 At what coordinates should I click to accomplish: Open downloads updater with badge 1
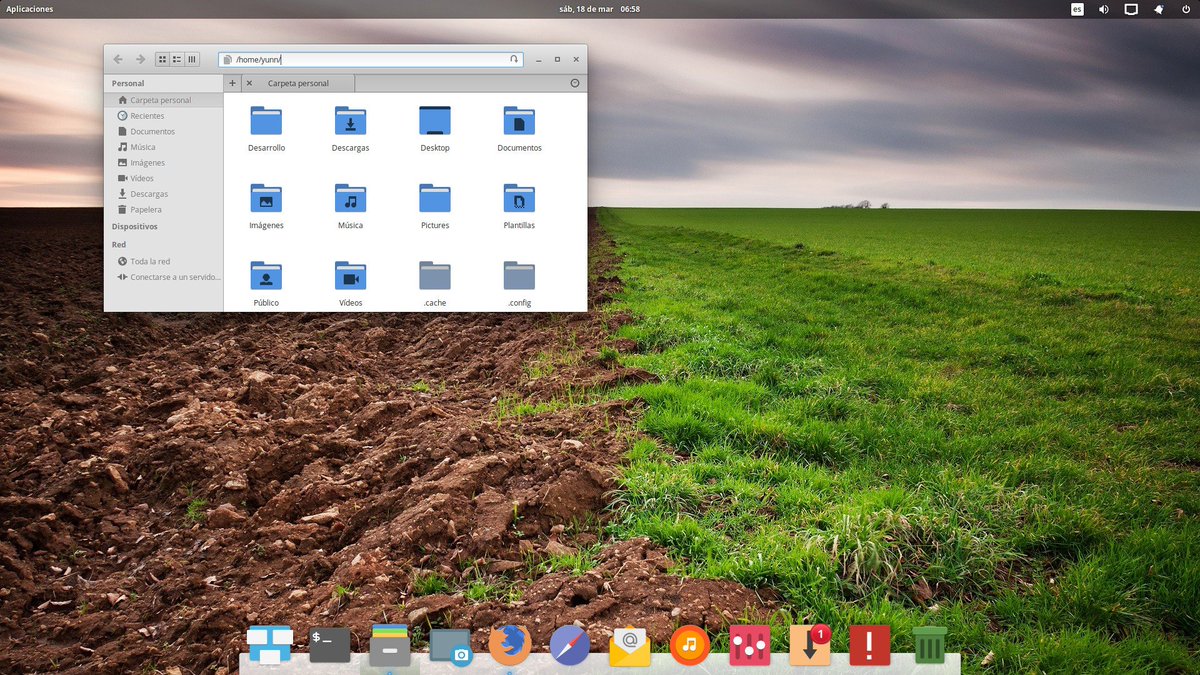[x=810, y=645]
